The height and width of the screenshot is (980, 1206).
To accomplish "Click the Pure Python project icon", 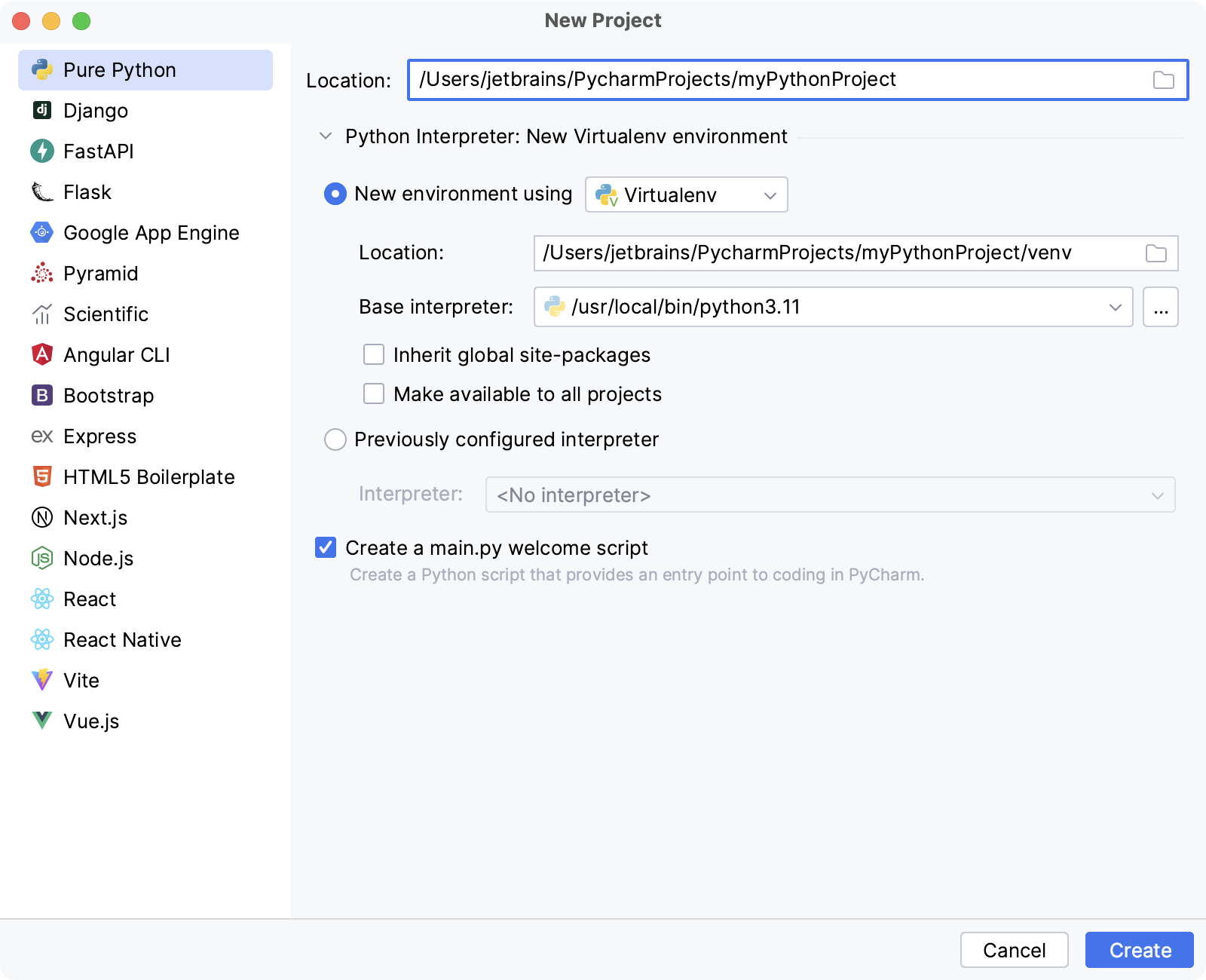I will (42, 70).
